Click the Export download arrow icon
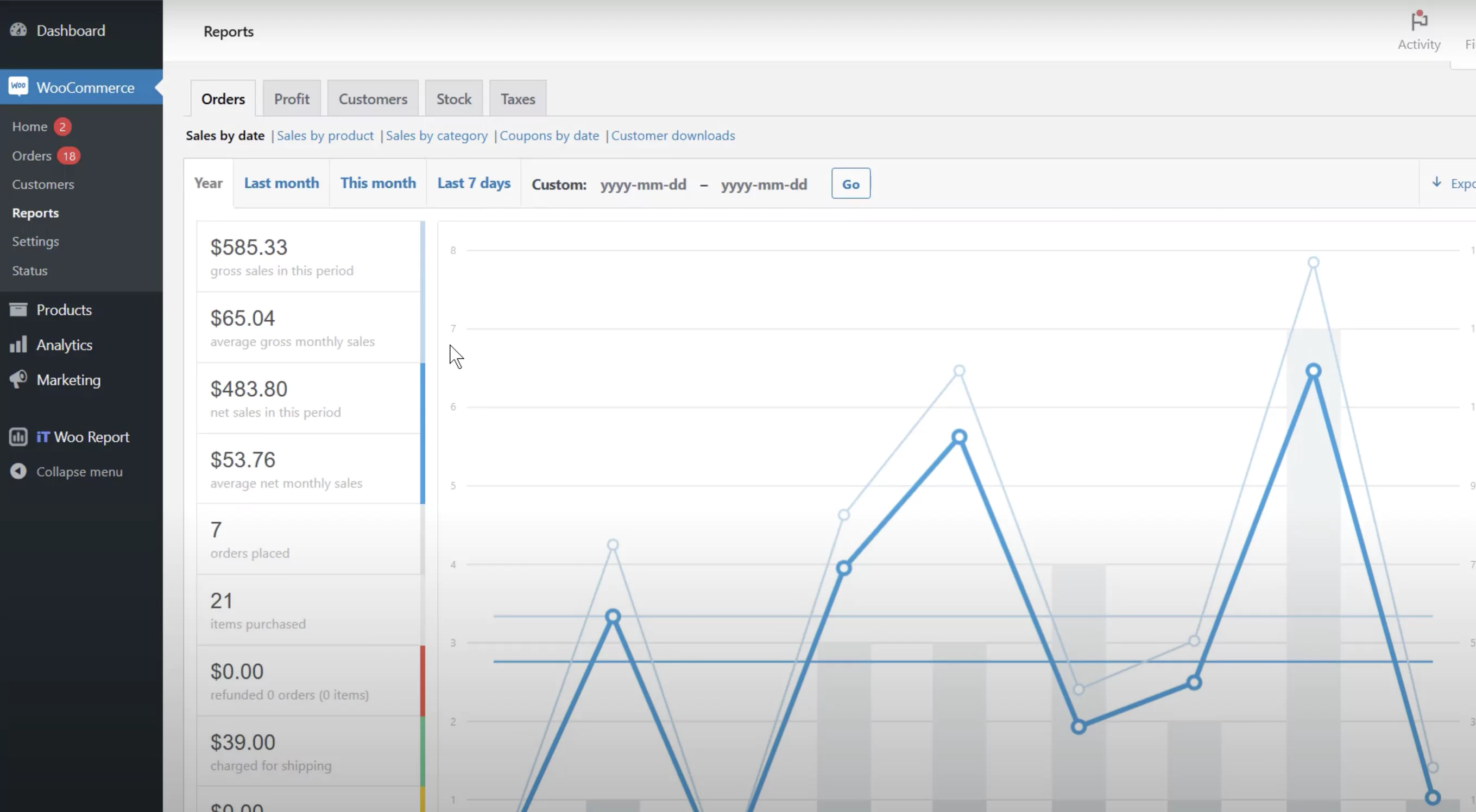Screen dimensions: 1476x812 click(1436, 182)
